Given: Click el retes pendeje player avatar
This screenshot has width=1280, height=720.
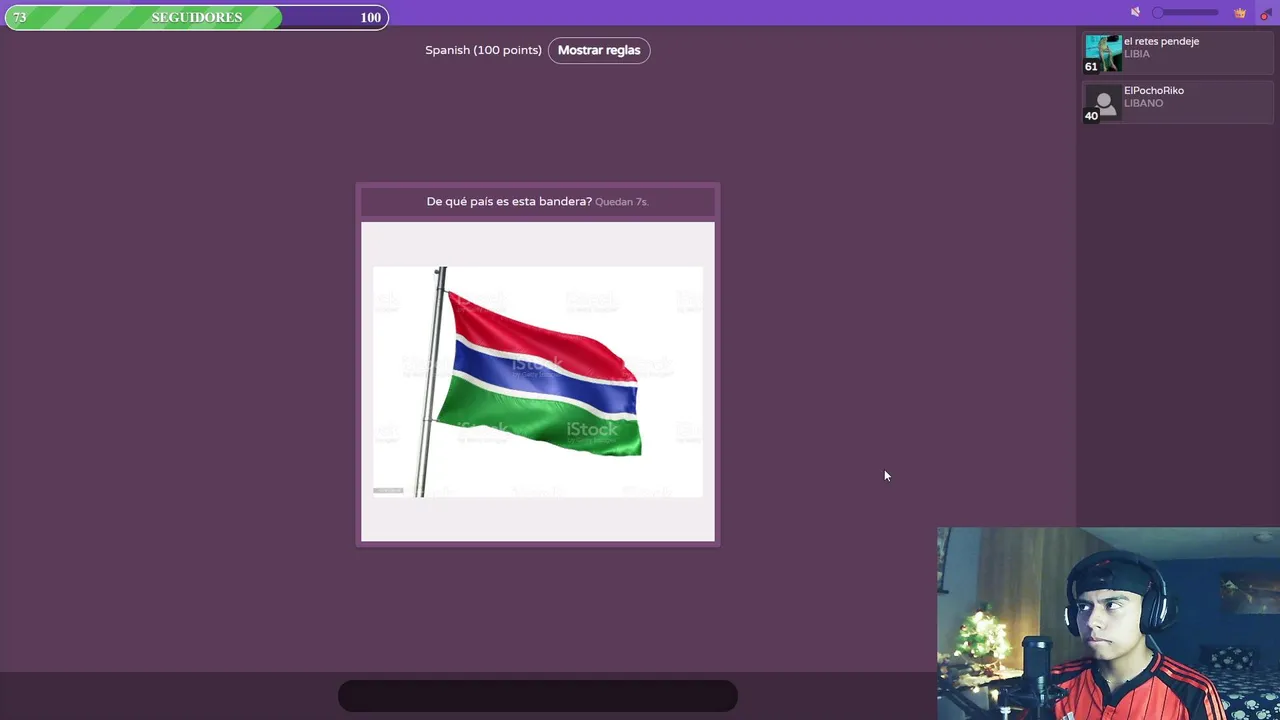Looking at the screenshot, I should pos(1103,54).
